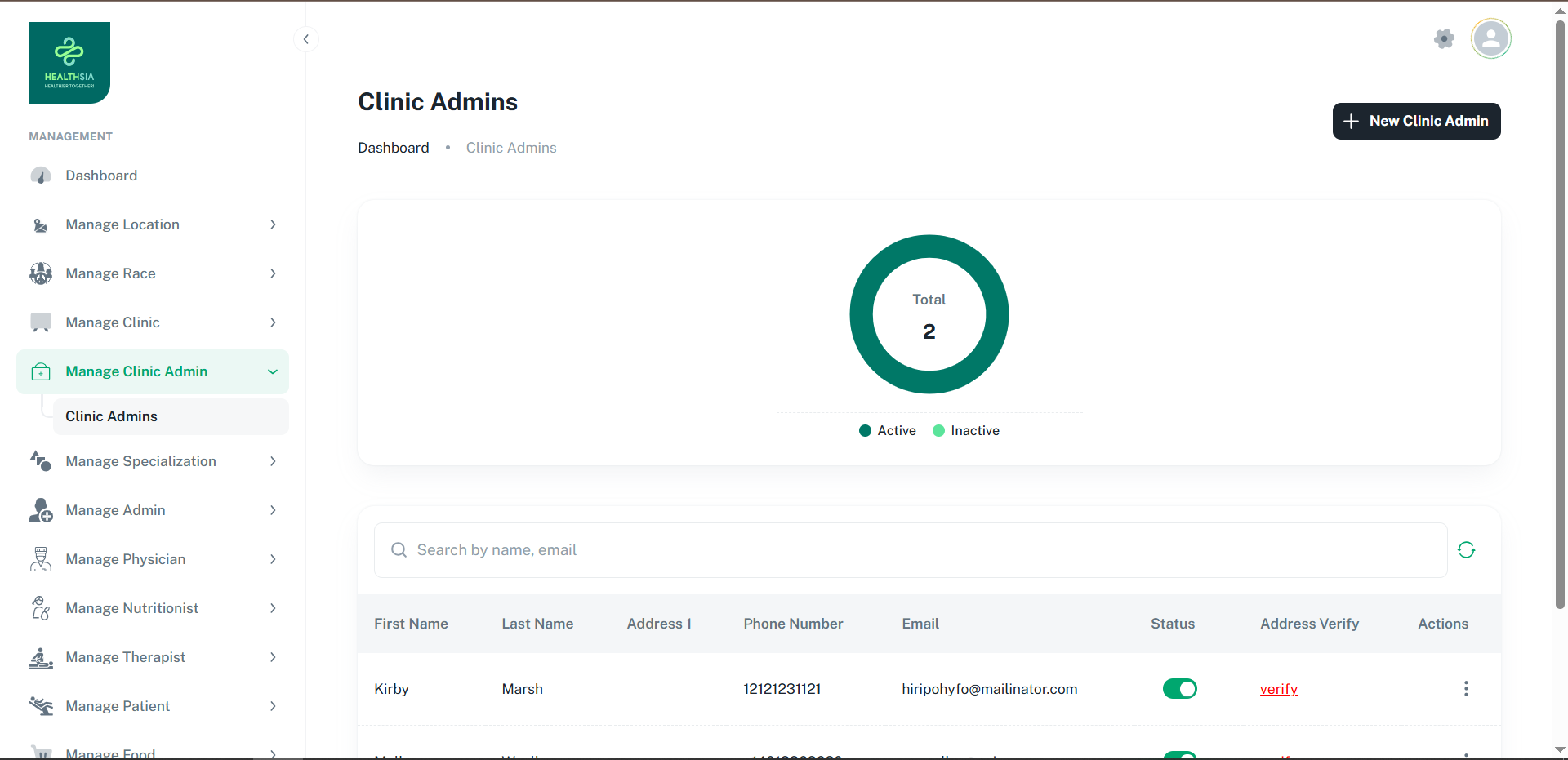
Task: Click the New Clinic Admin button
Action: coord(1416,121)
